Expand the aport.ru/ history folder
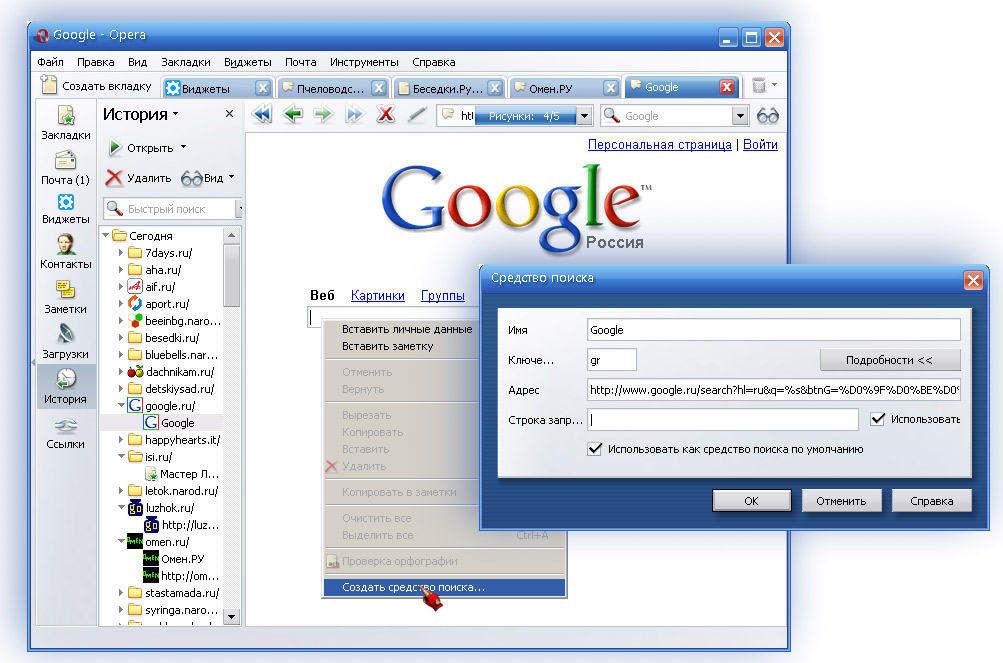The height and width of the screenshot is (663, 1003). pos(121,304)
